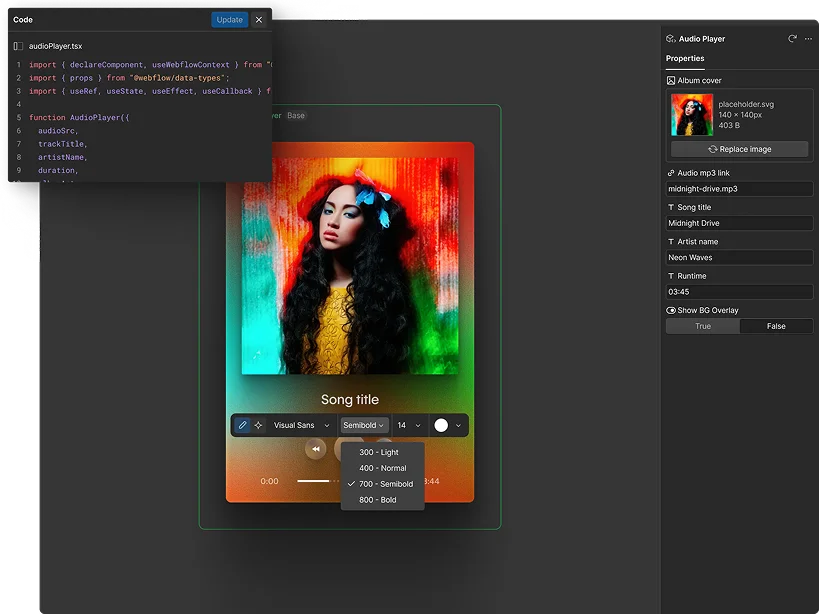Click the Album cover image icon

point(671,80)
